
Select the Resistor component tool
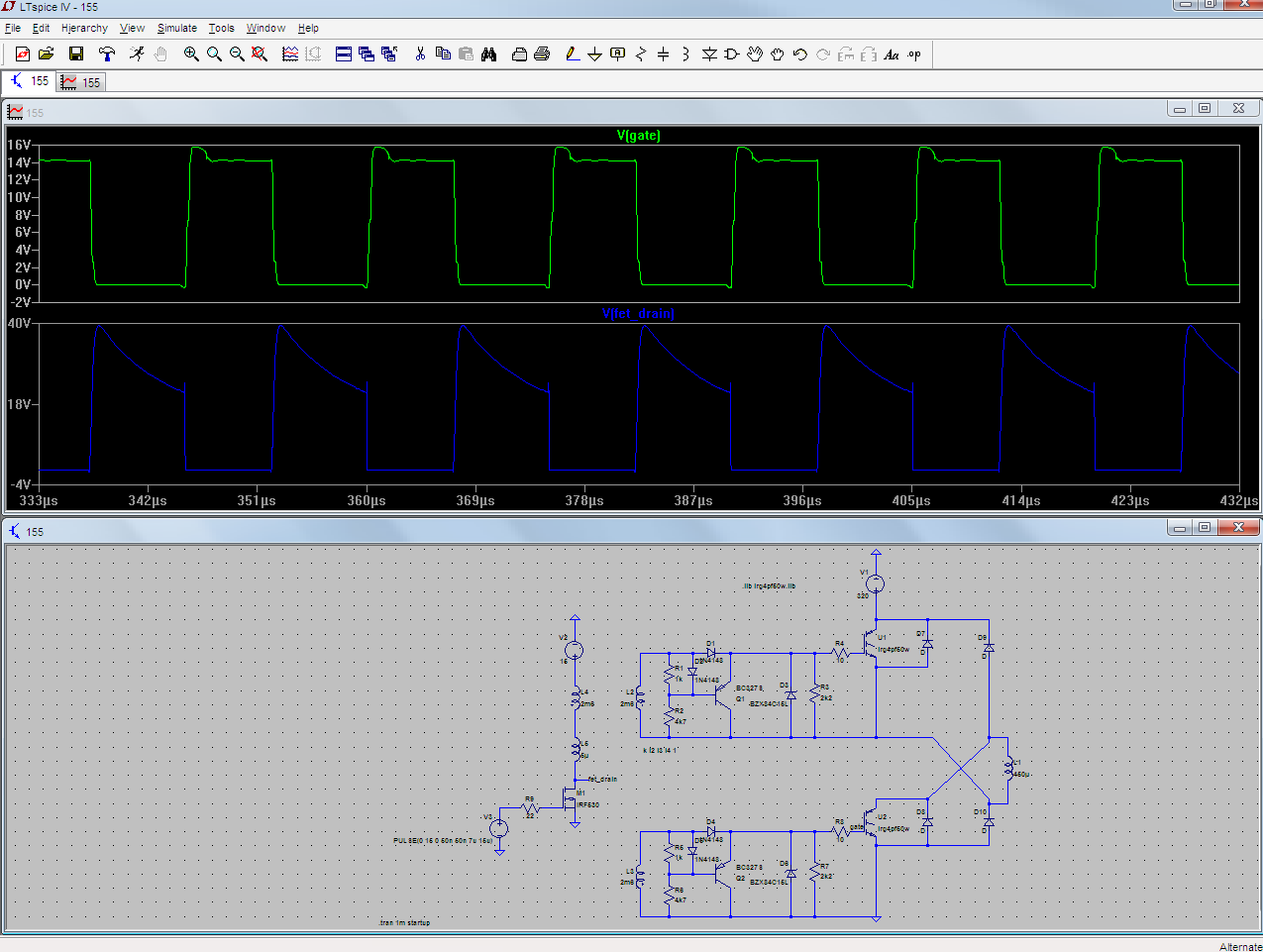click(x=641, y=54)
